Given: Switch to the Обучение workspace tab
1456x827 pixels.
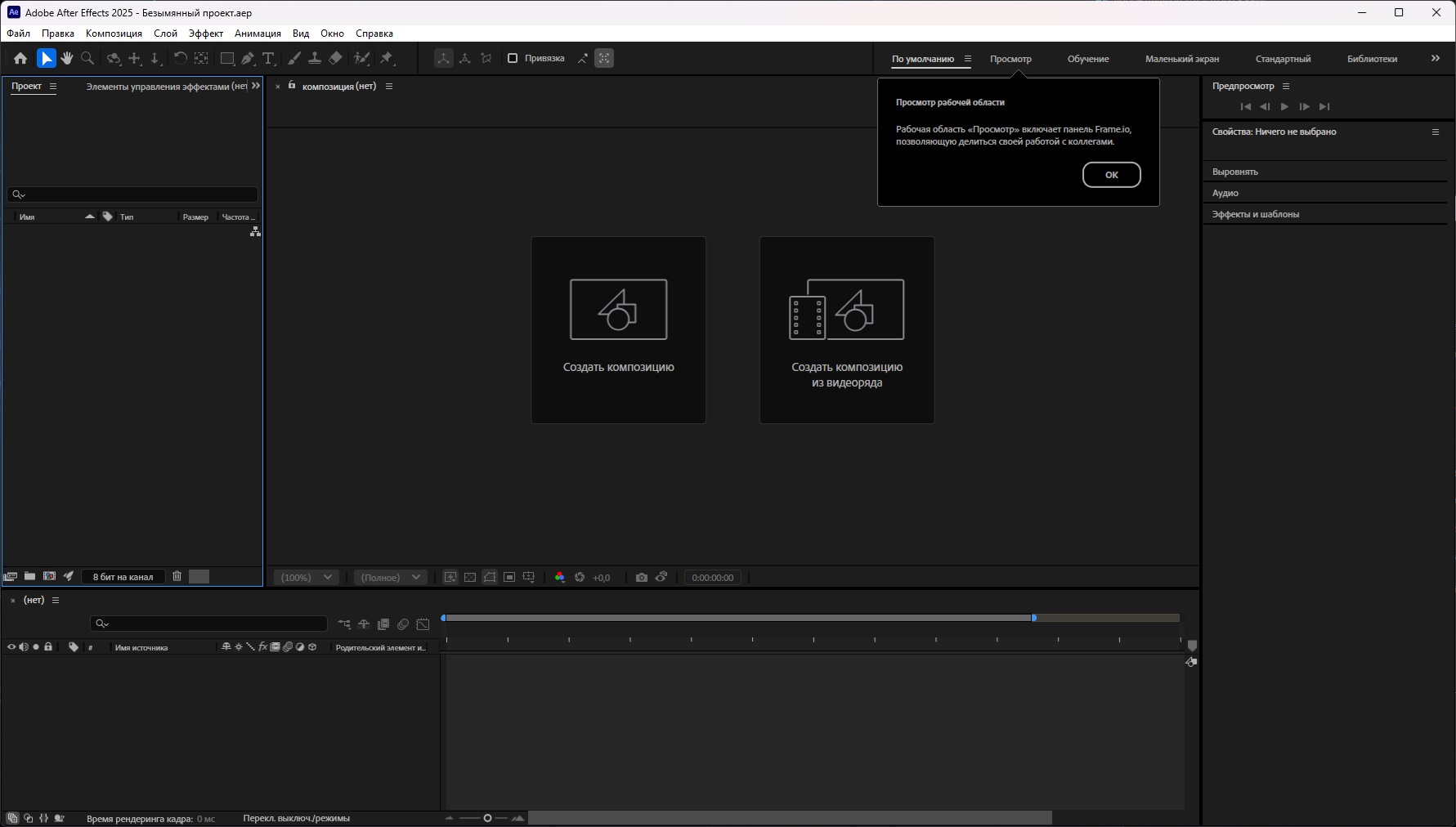Looking at the screenshot, I should 1087,59.
